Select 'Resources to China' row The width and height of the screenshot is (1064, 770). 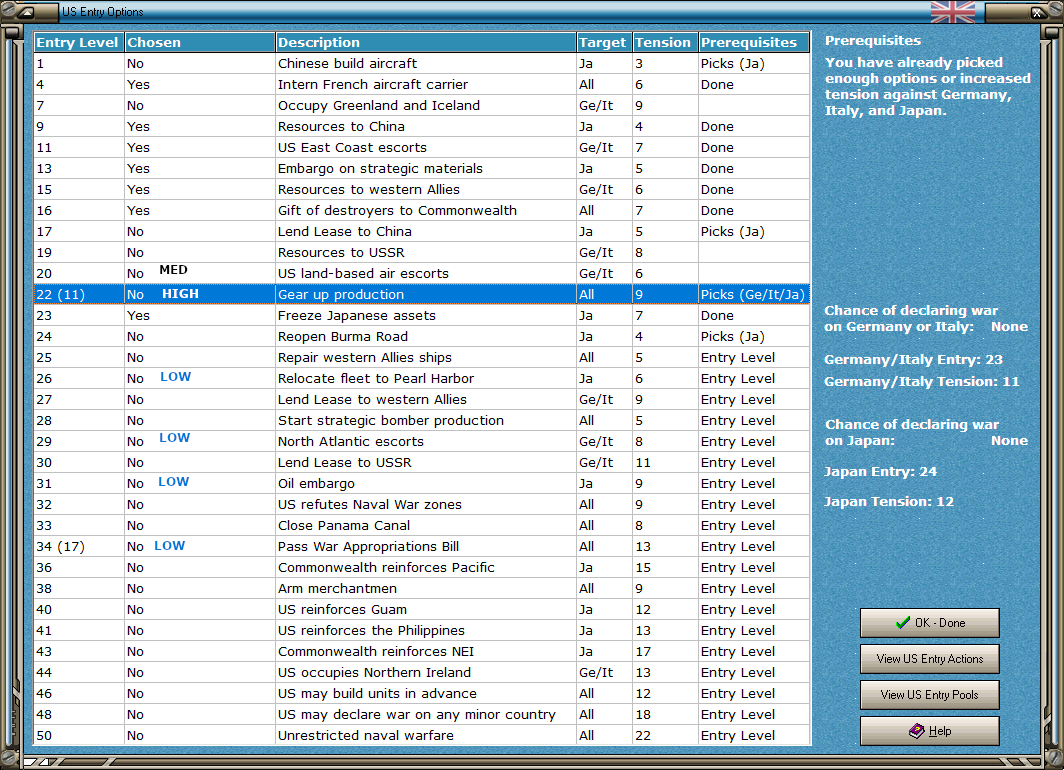pos(422,126)
